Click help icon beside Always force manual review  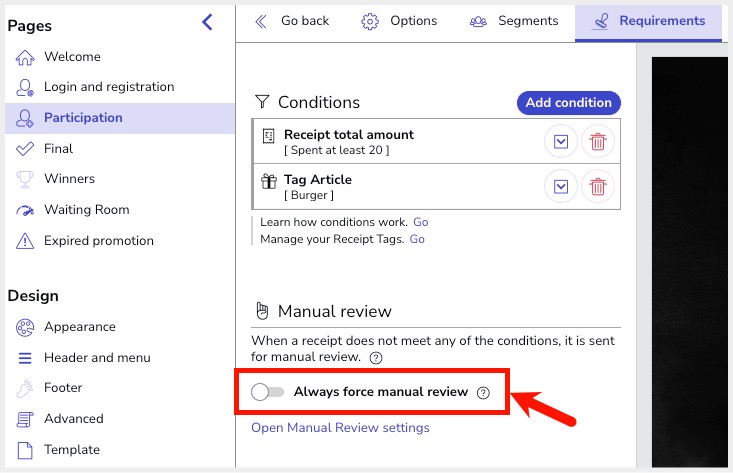484,393
